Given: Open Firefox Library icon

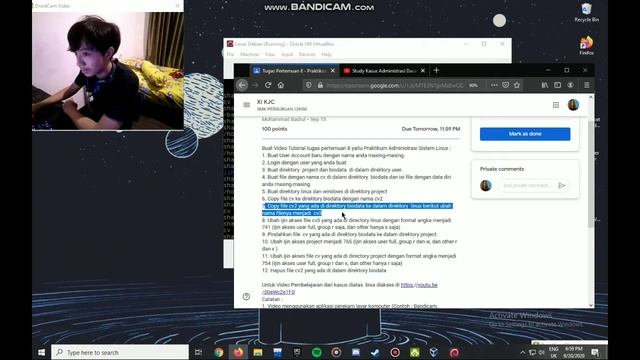Looking at the screenshot, I should click(545, 85).
